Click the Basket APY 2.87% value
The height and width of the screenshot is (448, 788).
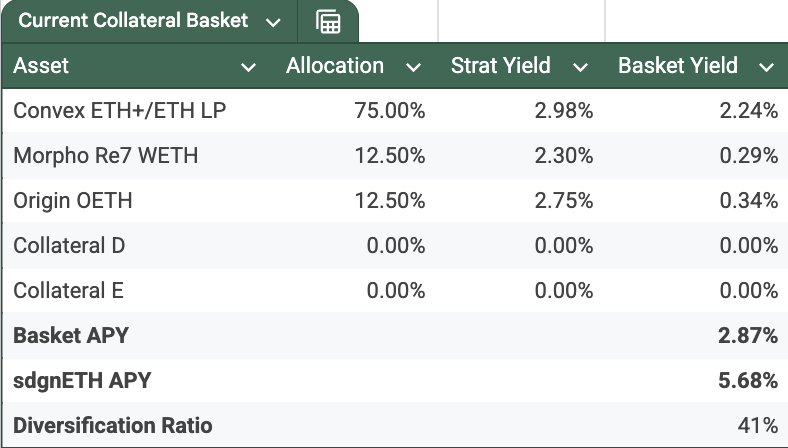click(x=748, y=336)
